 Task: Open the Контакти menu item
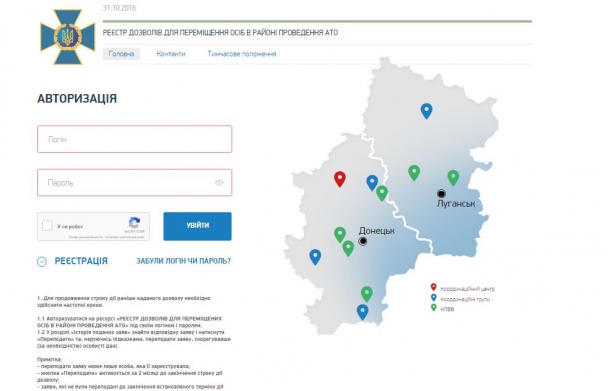(x=171, y=54)
